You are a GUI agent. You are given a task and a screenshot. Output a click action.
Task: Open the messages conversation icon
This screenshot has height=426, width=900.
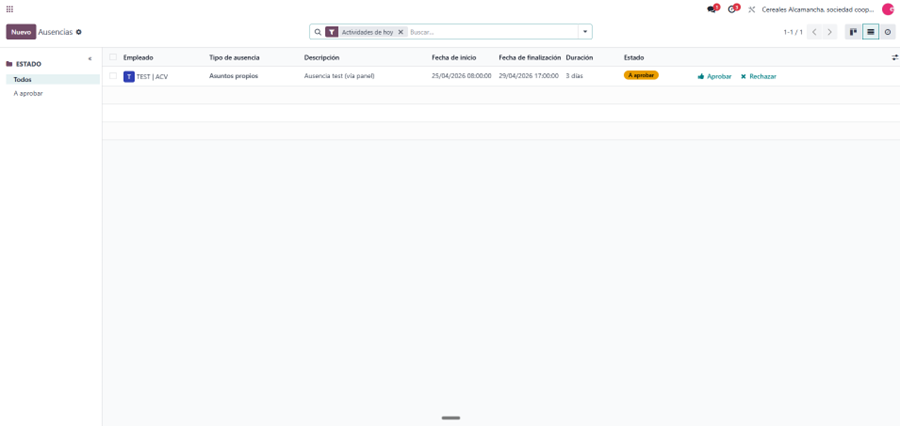coord(712,9)
